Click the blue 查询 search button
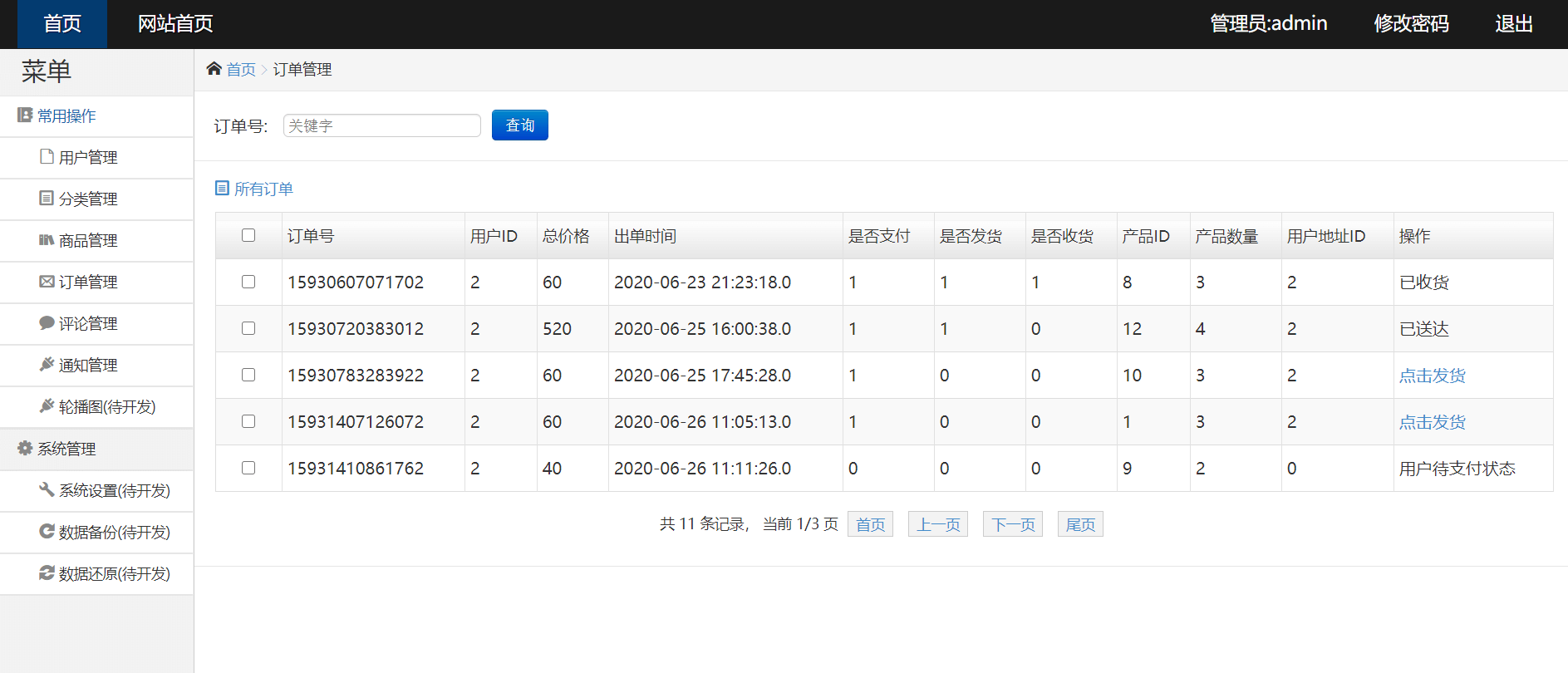The height and width of the screenshot is (673, 1568). pos(520,125)
